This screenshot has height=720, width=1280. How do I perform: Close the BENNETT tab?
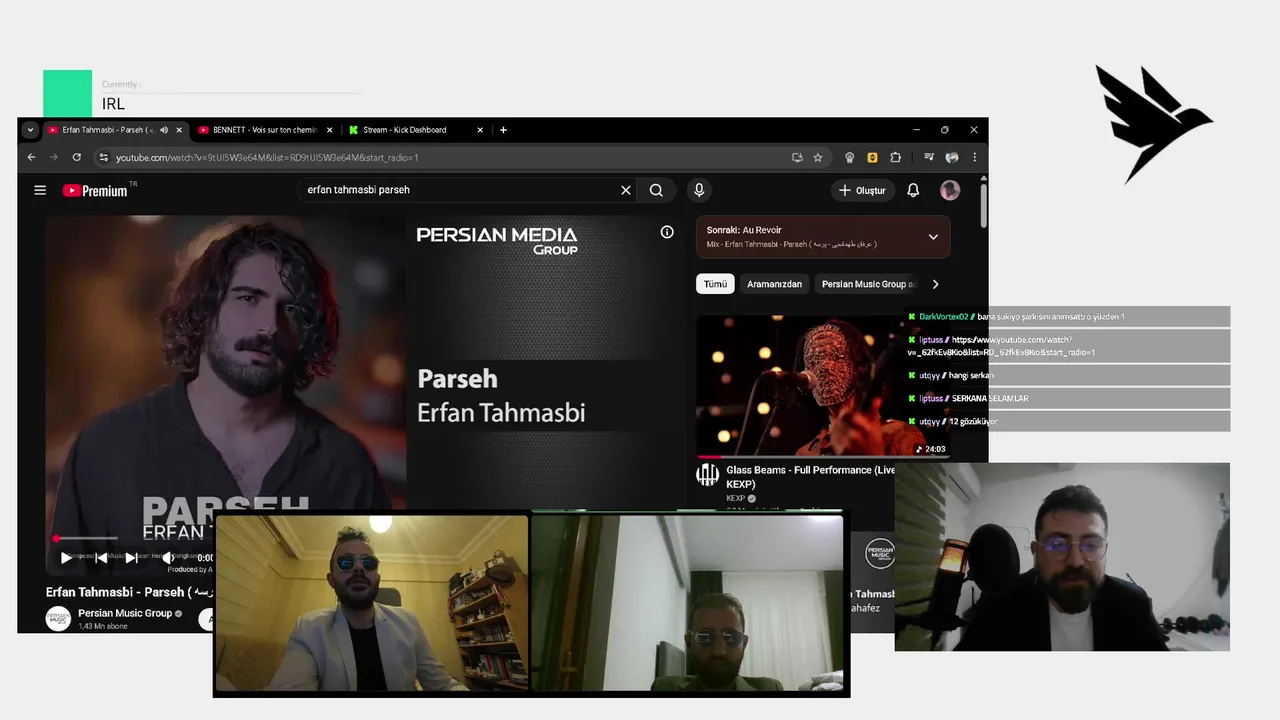coord(329,130)
